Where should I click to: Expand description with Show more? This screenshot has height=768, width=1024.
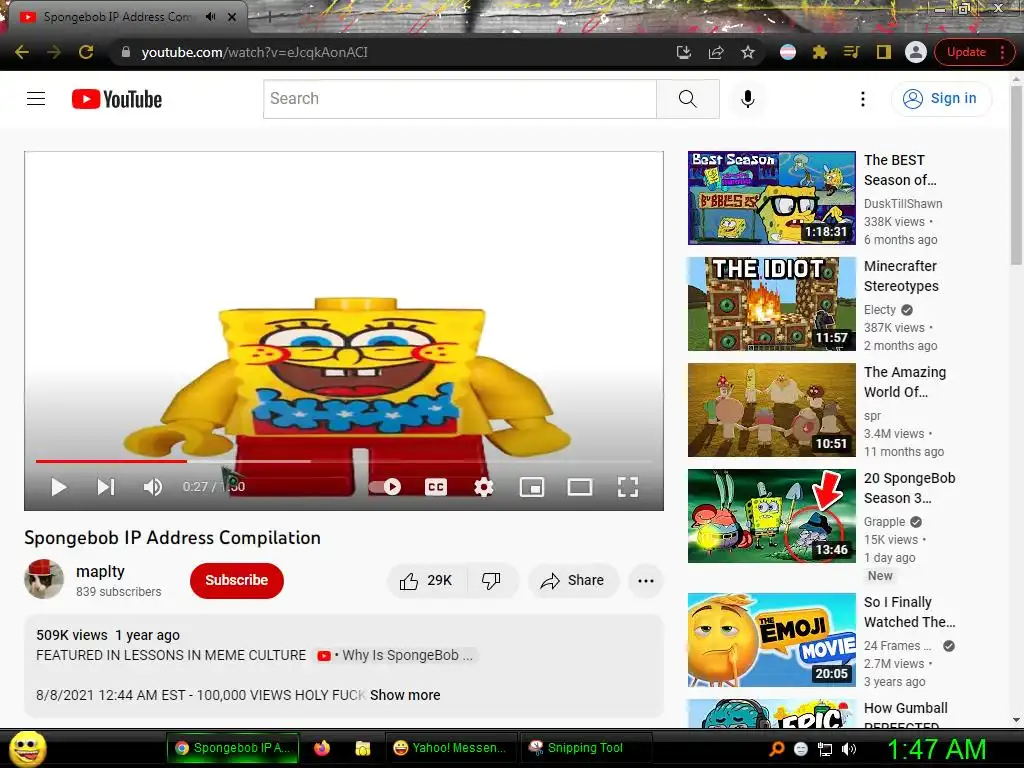(x=405, y=696)
